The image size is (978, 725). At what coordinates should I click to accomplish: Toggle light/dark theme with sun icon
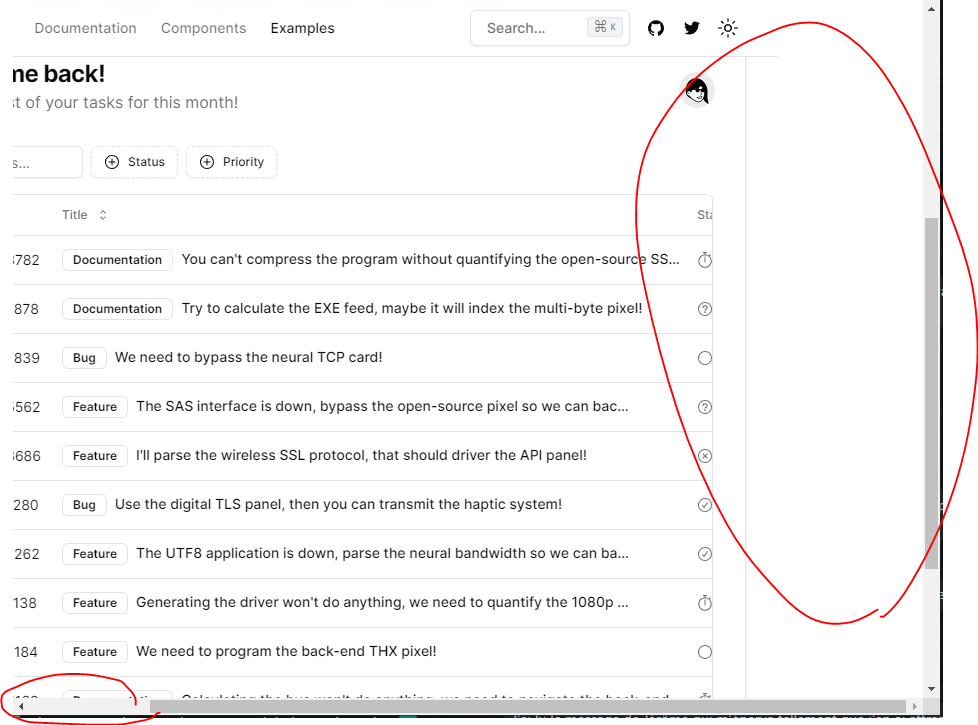[728, 28]
